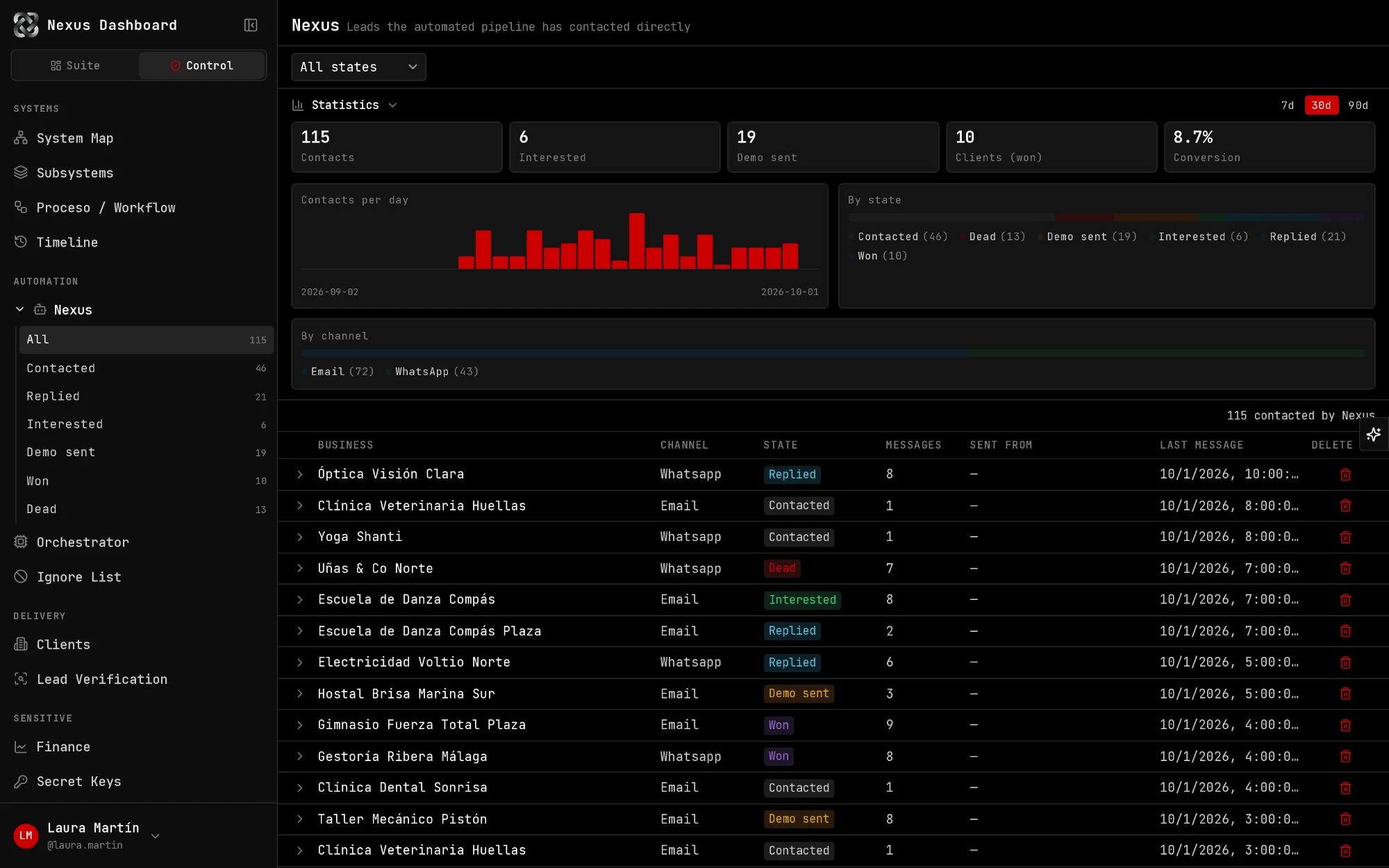This screenshot has height=868, width=1389.
Task: Click the By state distribution bar
Action: 1106,217
